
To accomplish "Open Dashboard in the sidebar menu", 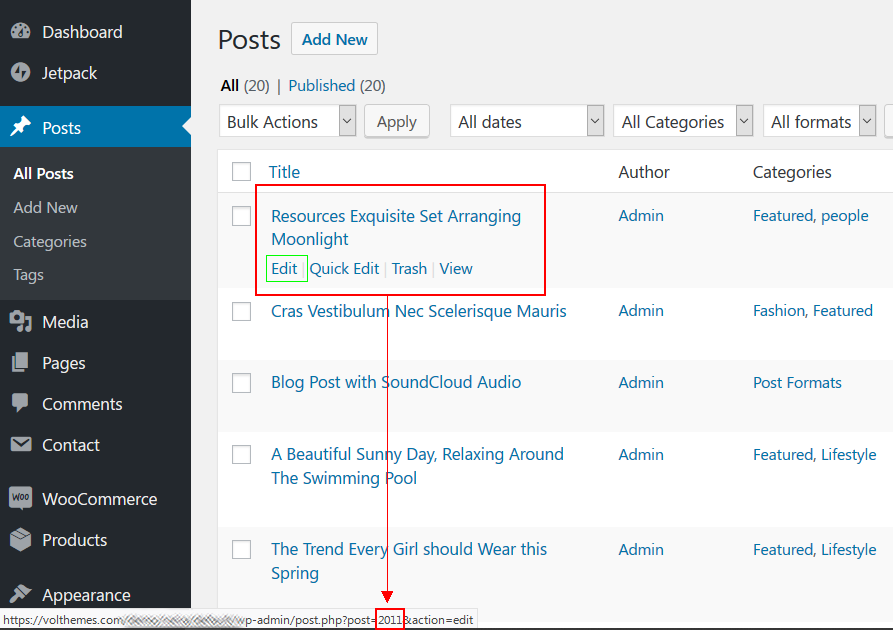I will click(83, 32).
